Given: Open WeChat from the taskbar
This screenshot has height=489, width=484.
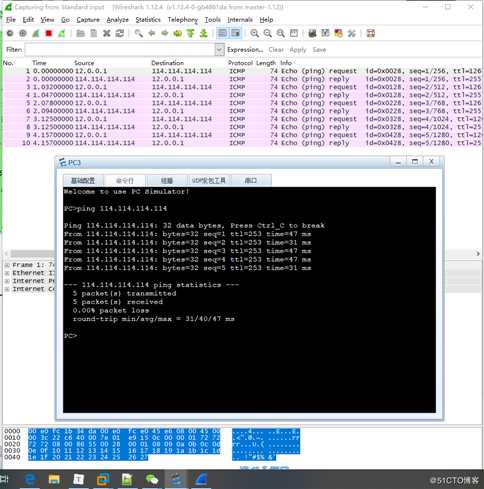Looking at the screenshot, I should (152, 480).
